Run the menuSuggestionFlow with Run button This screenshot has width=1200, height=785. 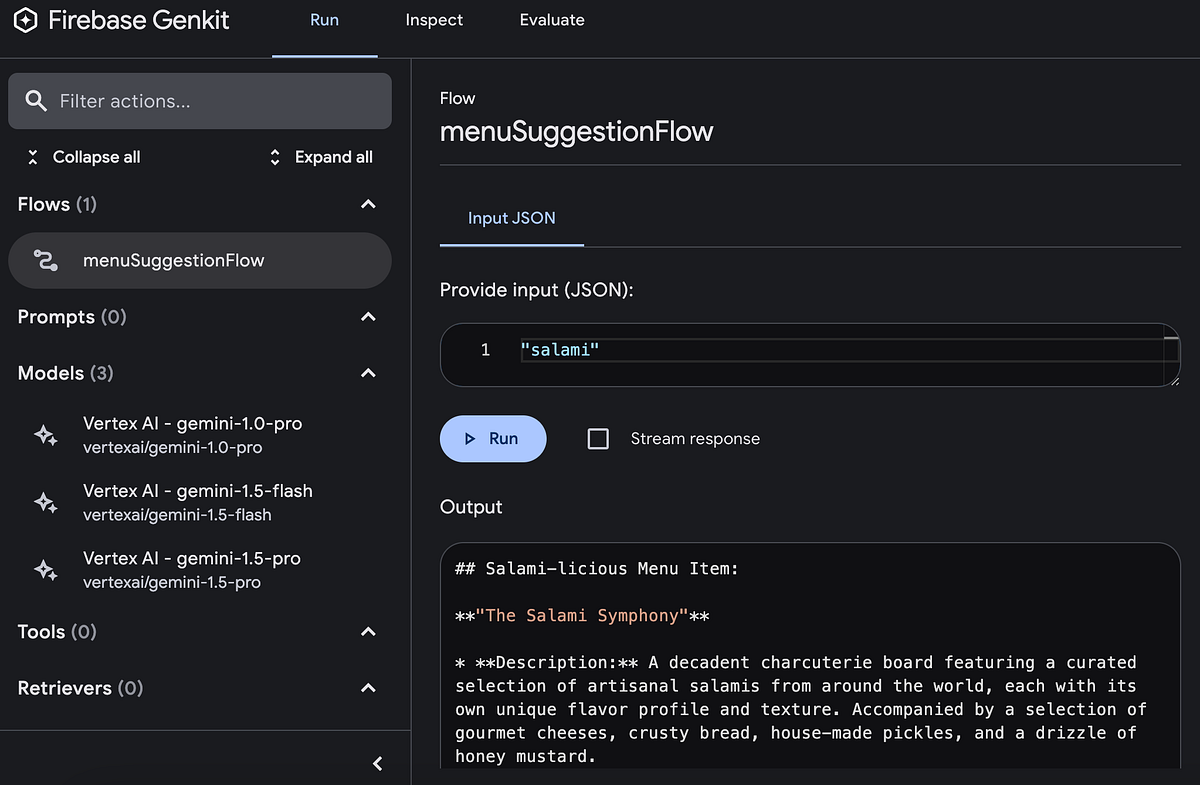pyautogui.click(x=493, y=439)
